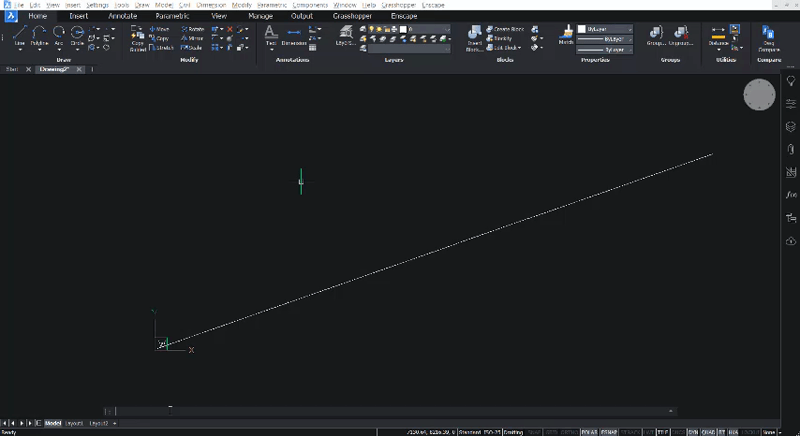Toggle POLAR tracking in status bar
The image size is (800, 436).
pyautogui.click(x=589, y=432)
